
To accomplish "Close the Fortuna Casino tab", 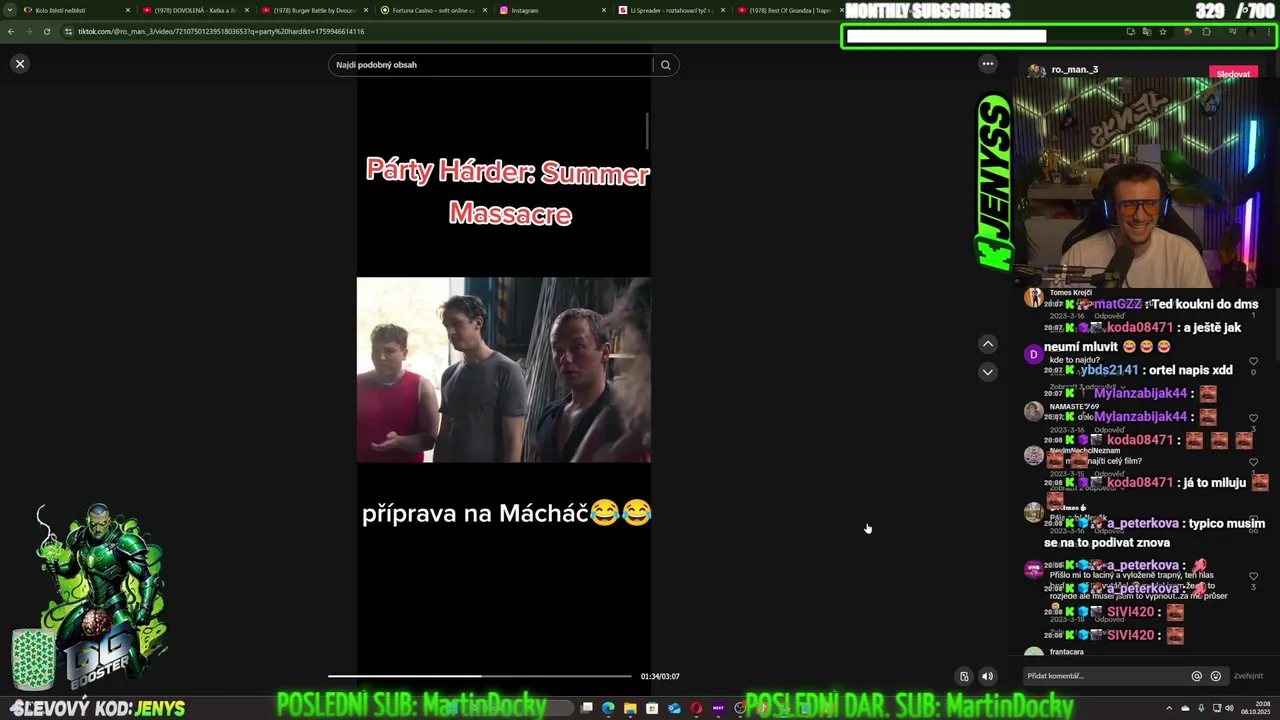I will click(x=485, y=10).
